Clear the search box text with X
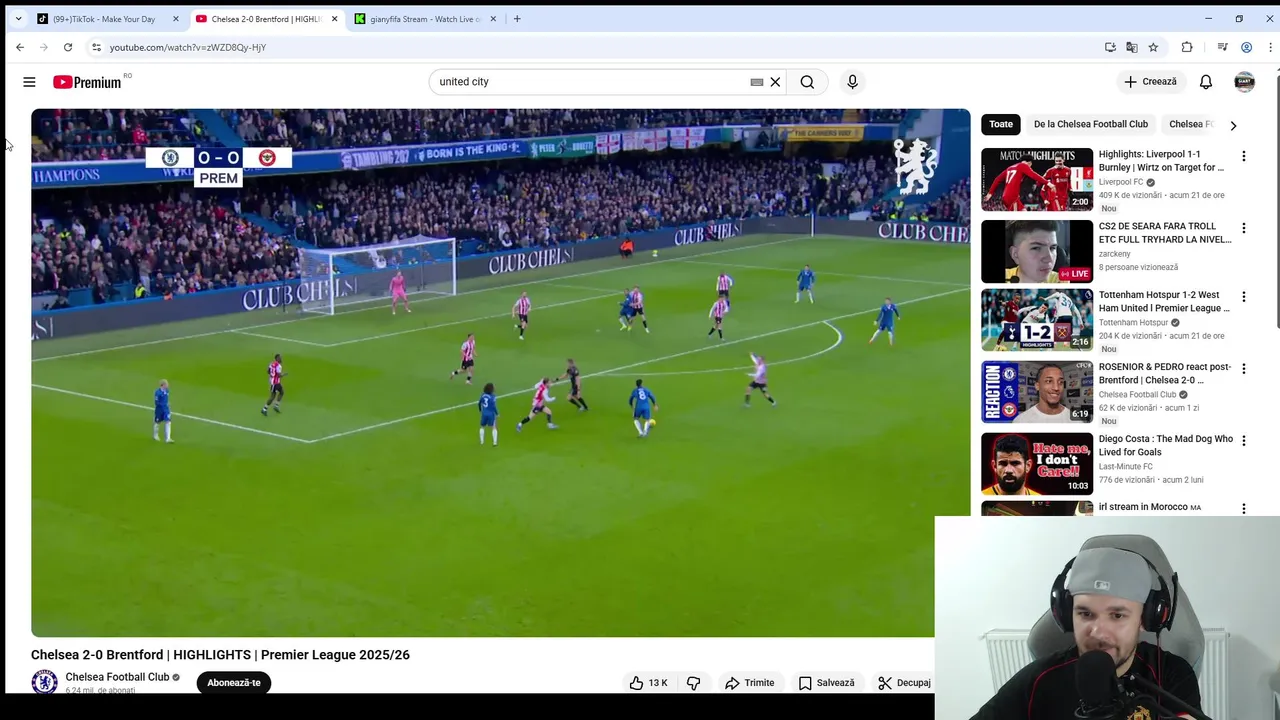The height and width of the screenshot is (720, 1280). 775,82
